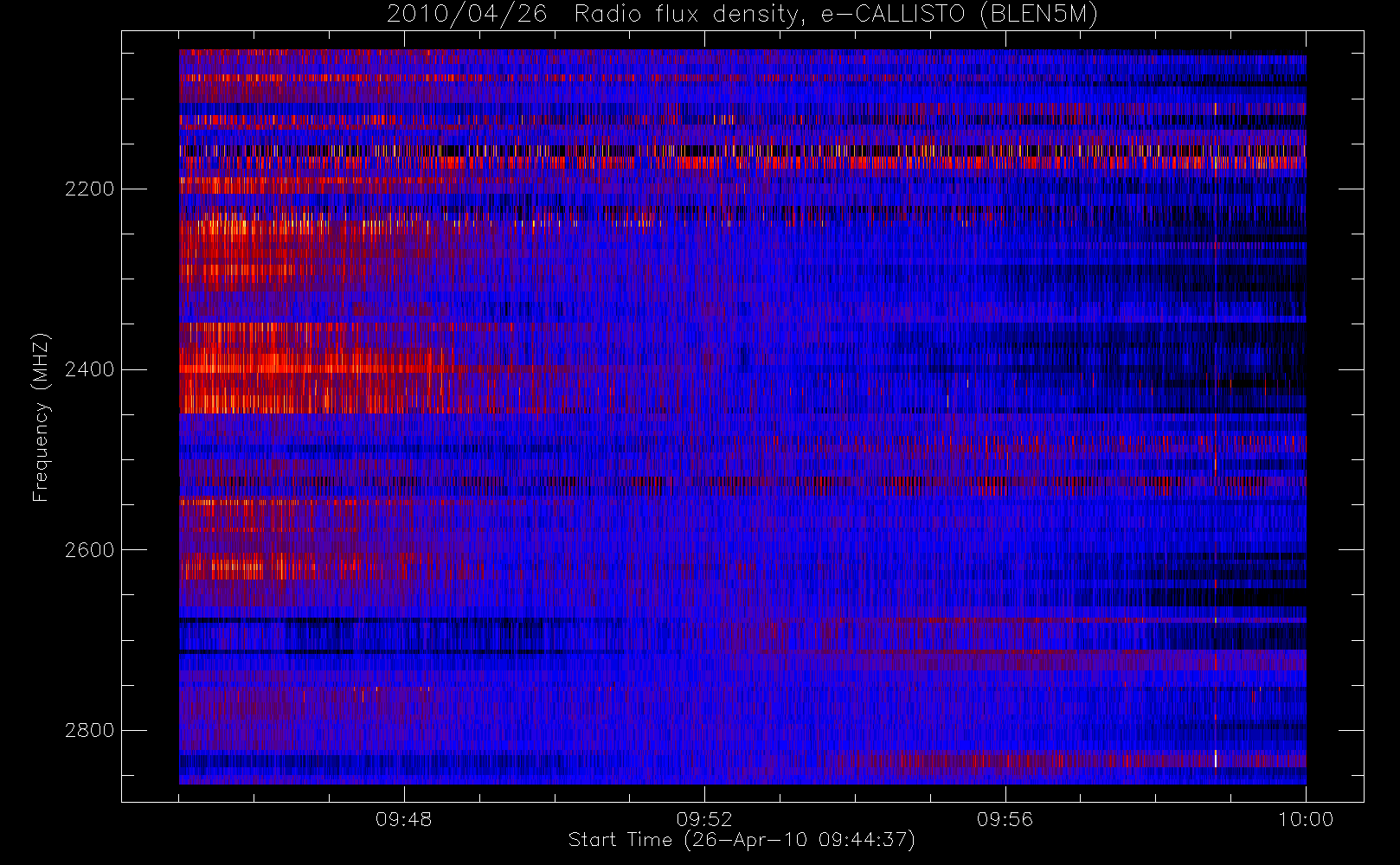Screen dimensions: 1400x865
Task: Click the '2010/04/26' date in the title
Action: click(x=466, y=14)
